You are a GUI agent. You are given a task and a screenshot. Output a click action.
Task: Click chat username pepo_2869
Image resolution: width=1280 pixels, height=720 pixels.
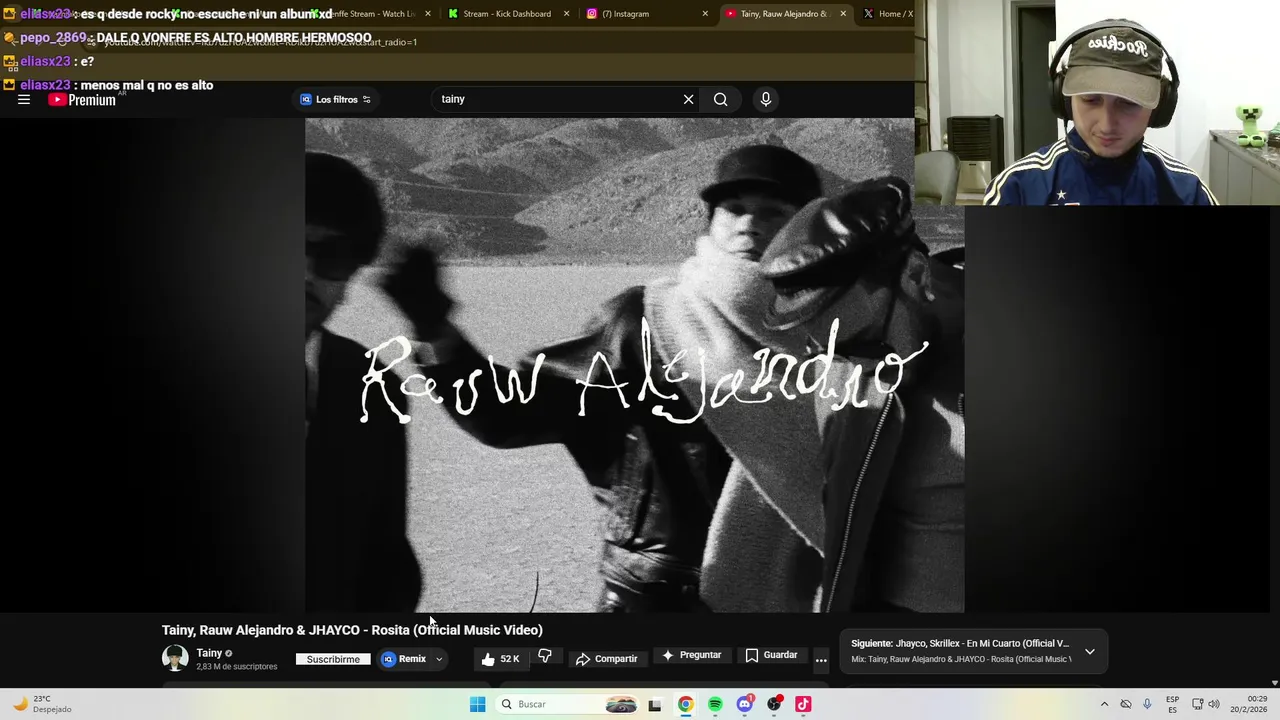tap(53, 38)
